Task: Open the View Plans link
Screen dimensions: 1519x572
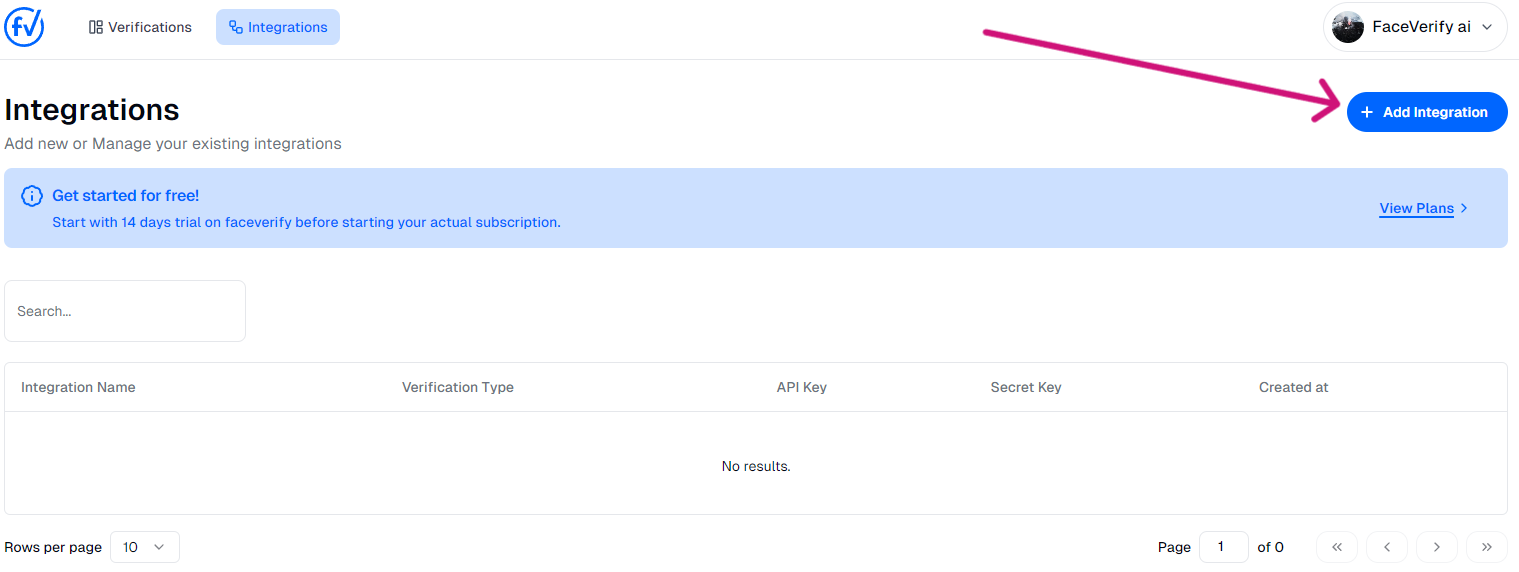Action: pos(1416,208)
